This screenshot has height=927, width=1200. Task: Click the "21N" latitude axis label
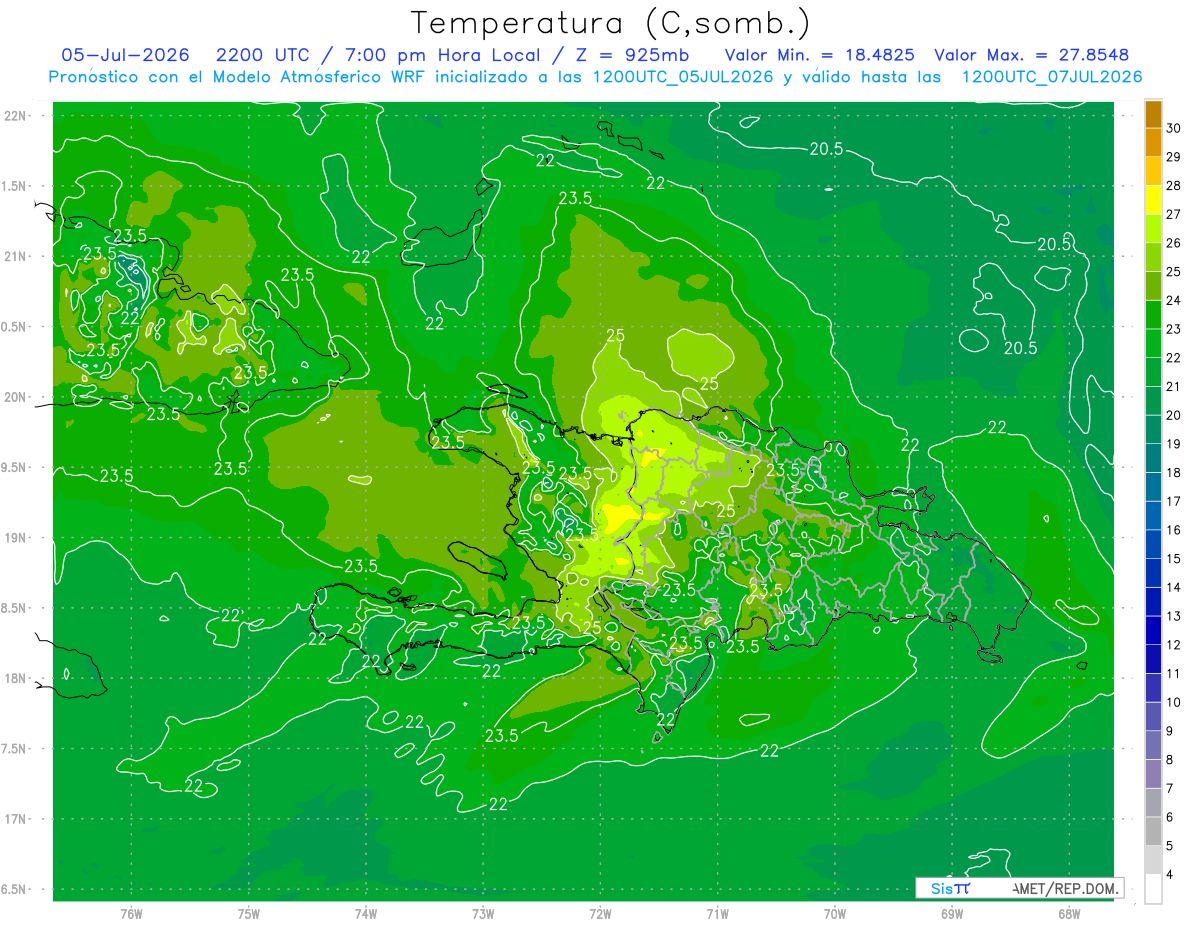pyautogui.click(x=16, y=256)
